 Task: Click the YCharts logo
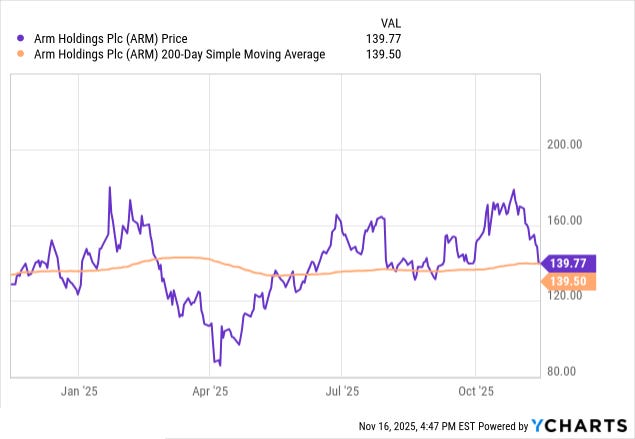point(579,426)
